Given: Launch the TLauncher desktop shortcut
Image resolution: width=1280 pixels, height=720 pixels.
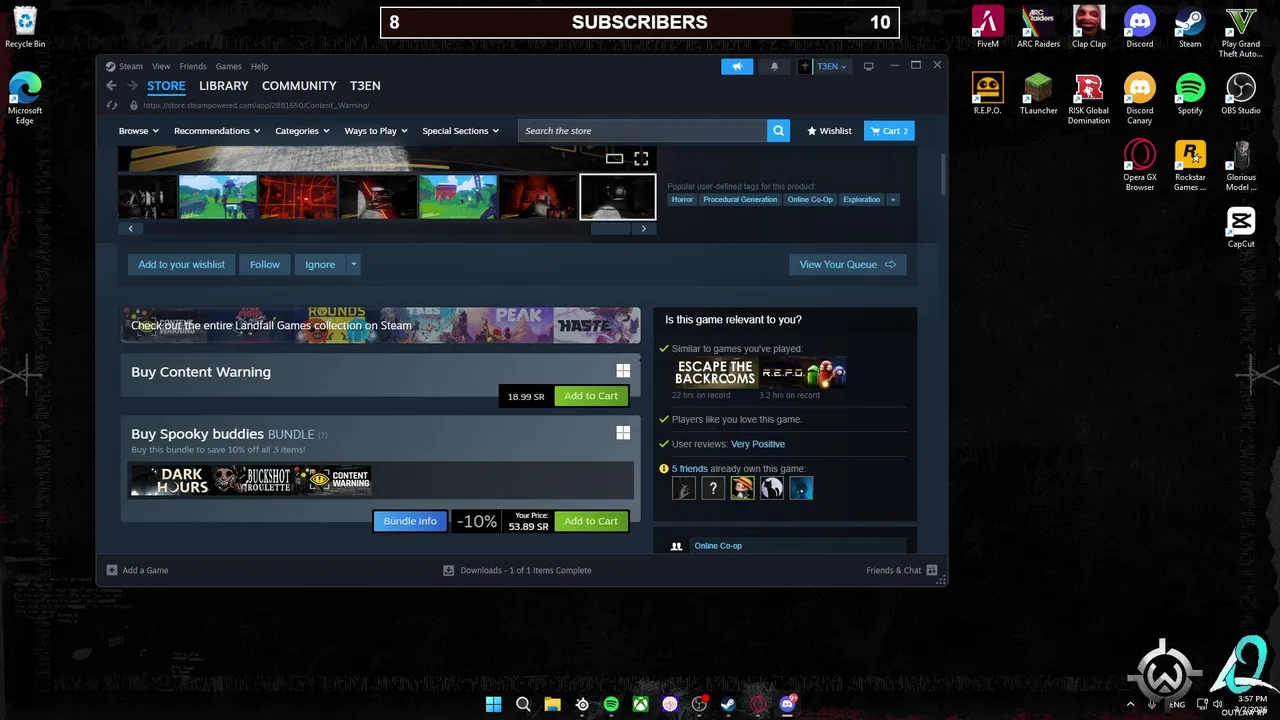Looking at the screenshot, I should (x=1039, y=95).
